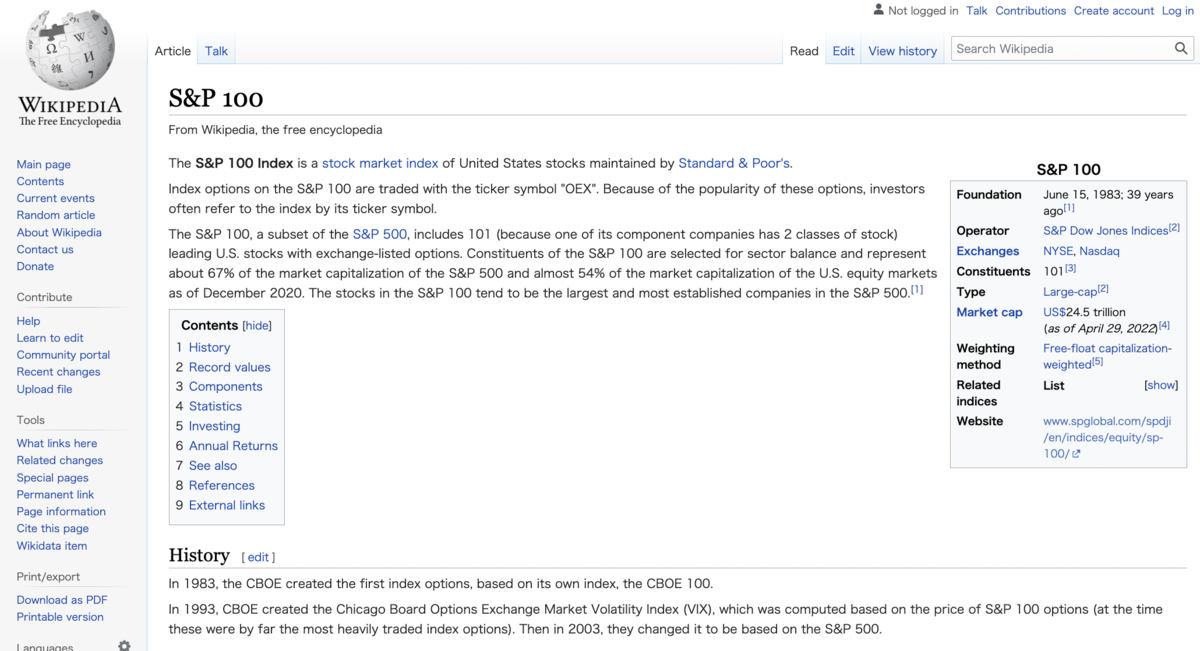The height and width of the screenshot is (651, 1200).
Task: Open the View history tab
Action: tap(902, 51)
